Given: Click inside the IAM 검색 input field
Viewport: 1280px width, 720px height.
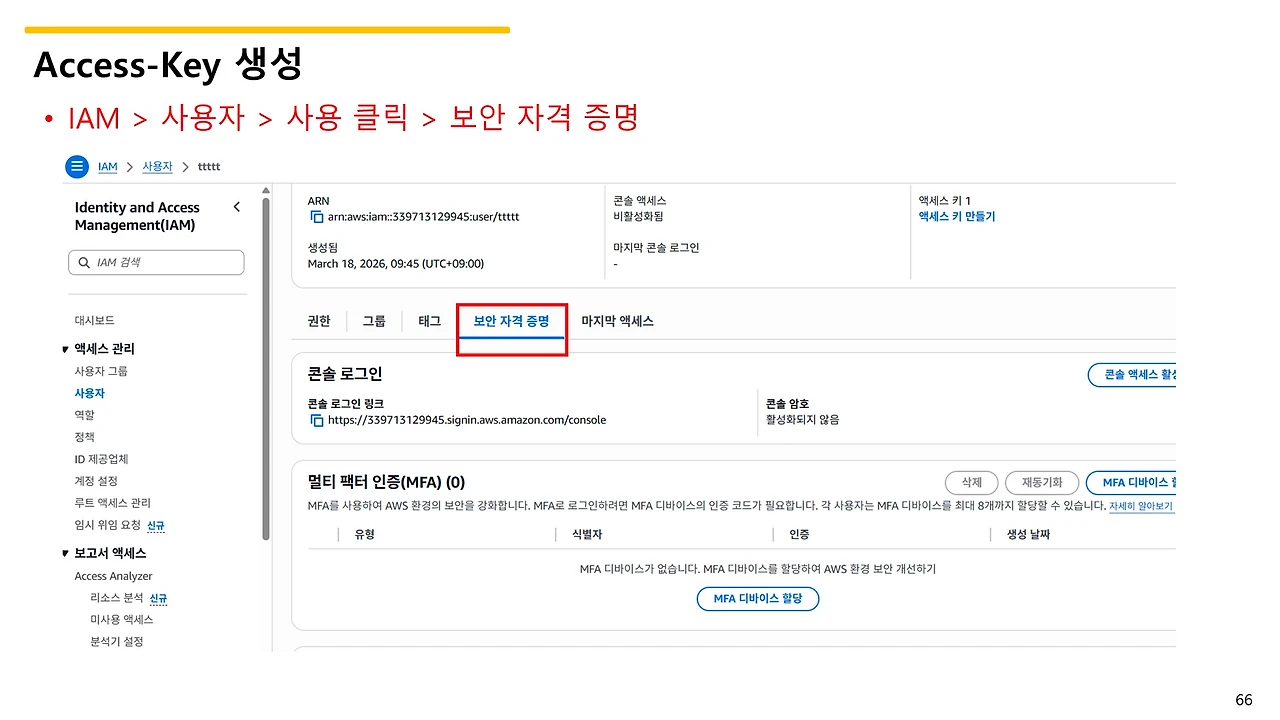Looking at the screenshot, I should [155, 262].
